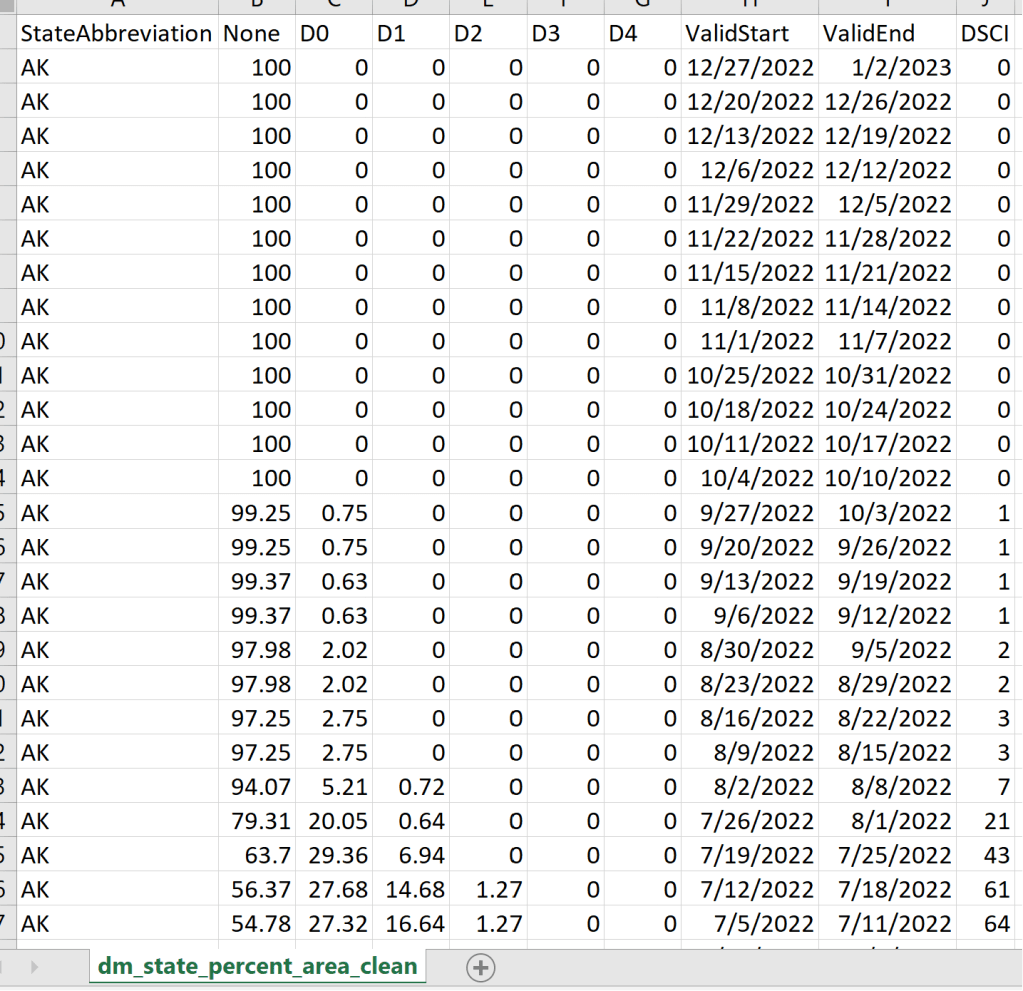This screenshot has width=1023, height=991.
Task: Click the sheet tab scroll arrow
Action: [x=36, y=967]
